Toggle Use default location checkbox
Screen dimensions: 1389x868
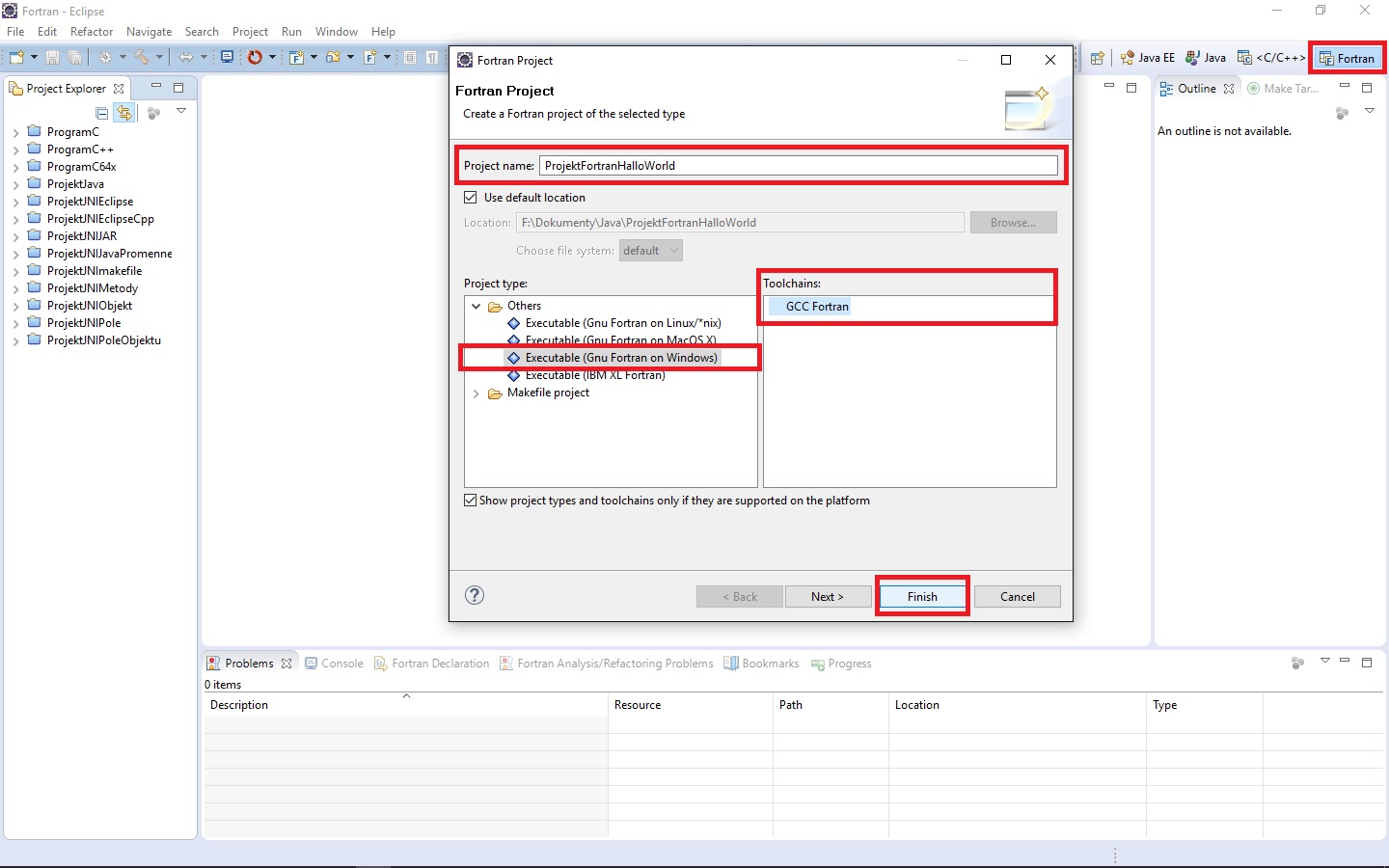[x=471, y=198]
